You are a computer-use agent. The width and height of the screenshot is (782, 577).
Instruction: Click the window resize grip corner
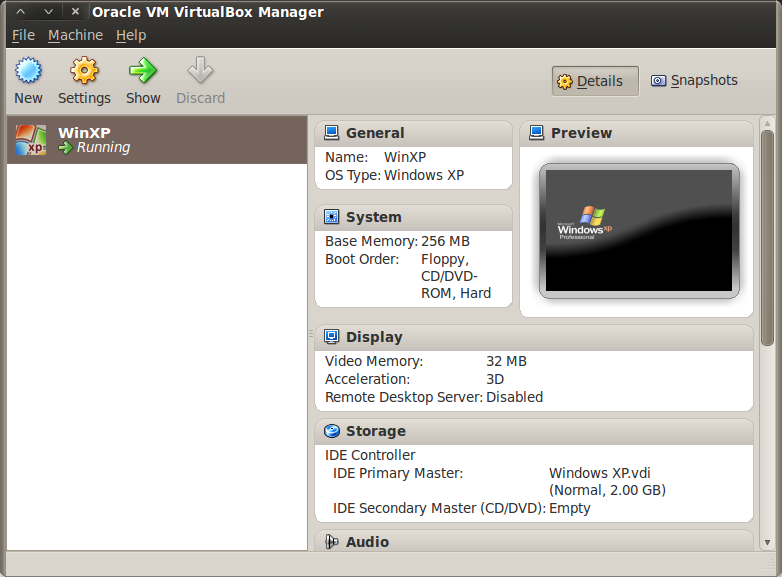[x=768, y=564]
